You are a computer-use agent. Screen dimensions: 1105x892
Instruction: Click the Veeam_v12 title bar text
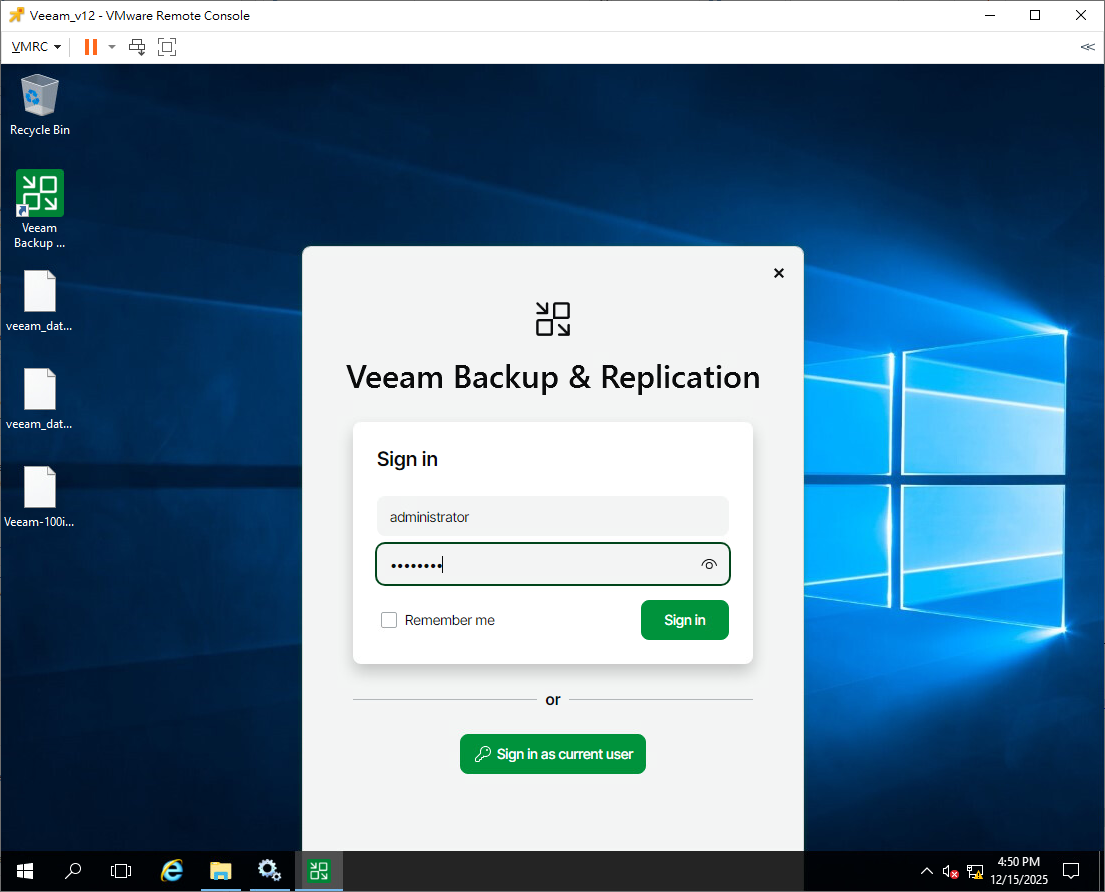pyautogui.click(x=140, y=16)
